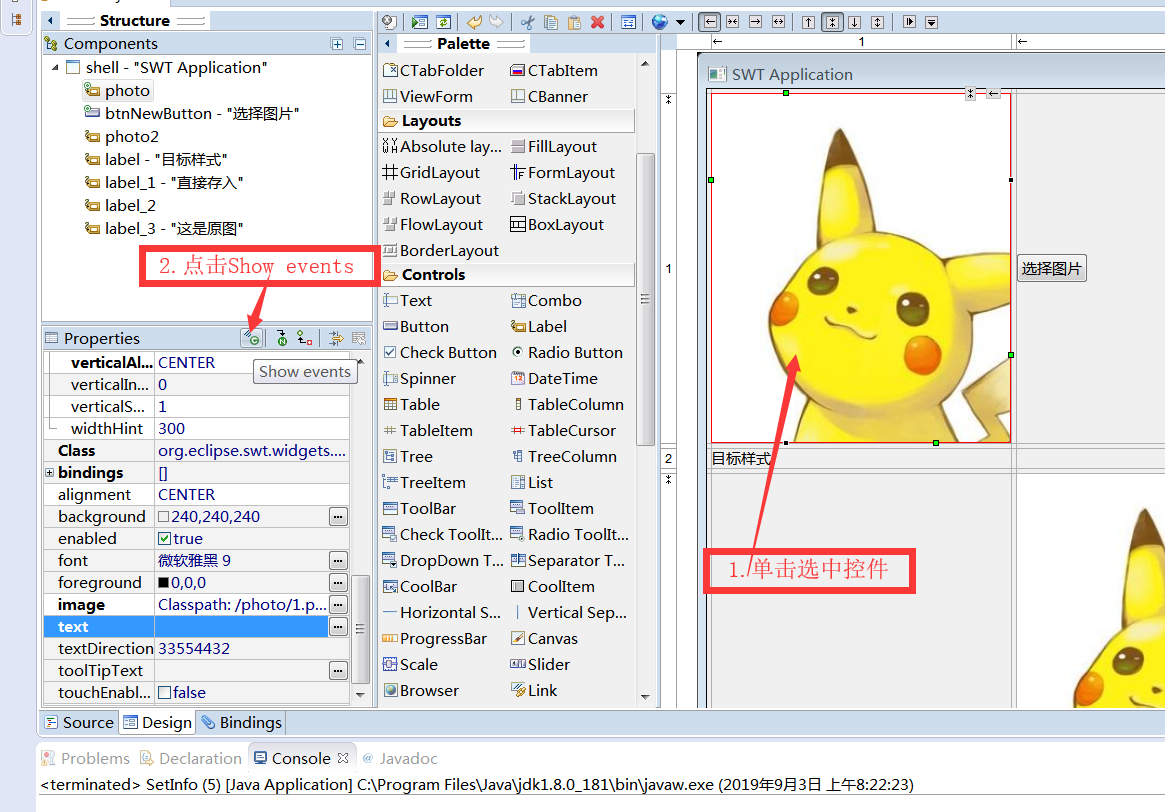This screenshot has height=812, width=1165.
Task: Click ellipsis button for background property
Action: coord(338,516)
